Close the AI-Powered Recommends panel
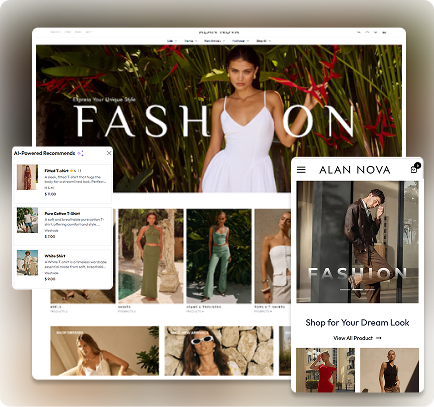Image resolution: width=434 pixels, height=407 pixels. 109,153
